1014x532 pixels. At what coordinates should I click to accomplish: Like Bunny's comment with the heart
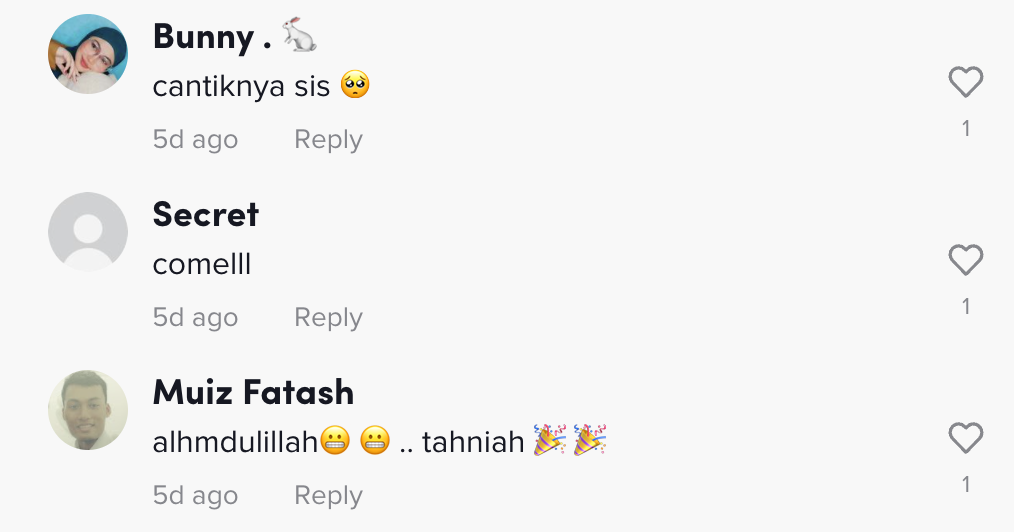coord(965,82)
